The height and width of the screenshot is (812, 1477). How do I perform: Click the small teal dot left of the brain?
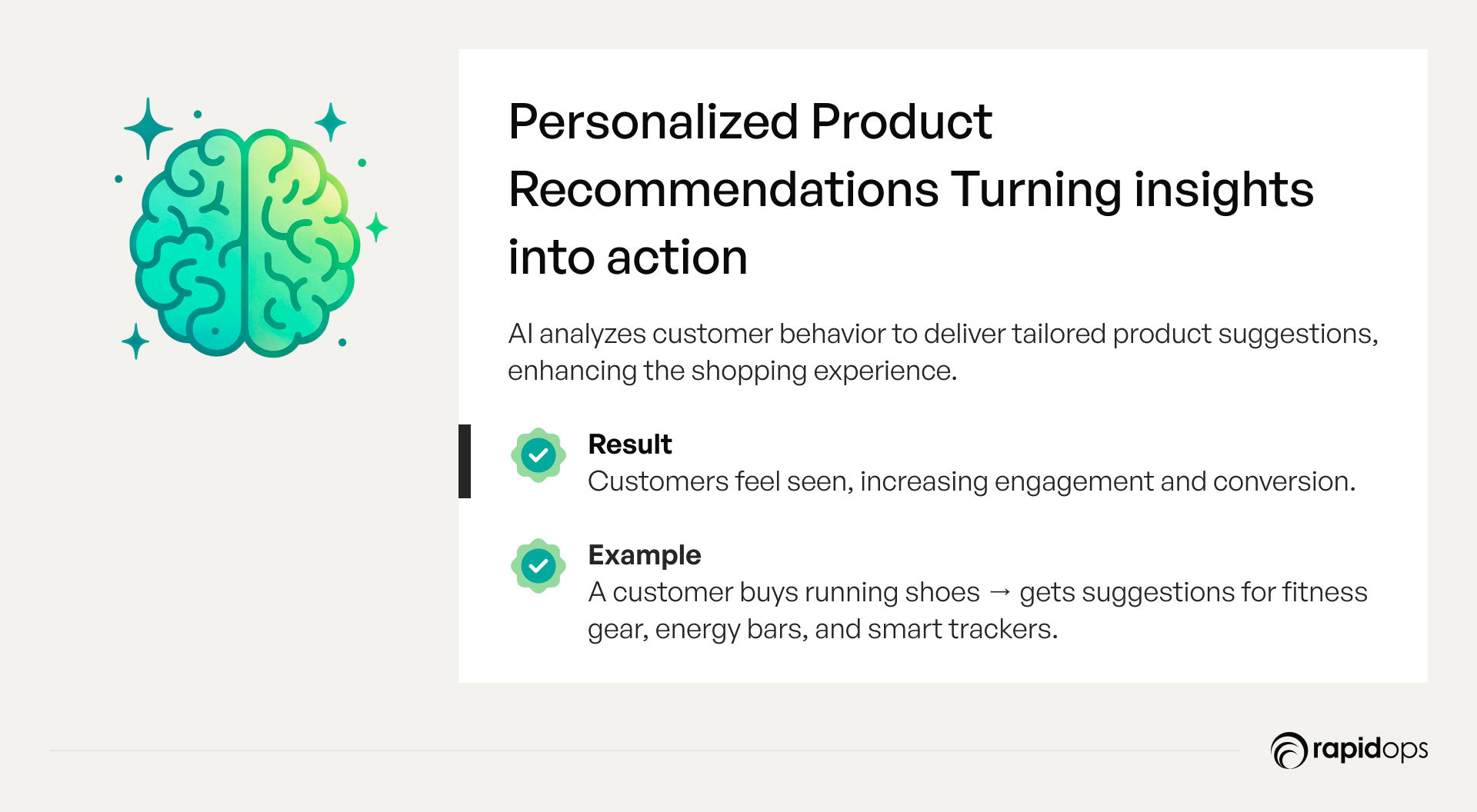pyautogui.click(x=118, y=179)
